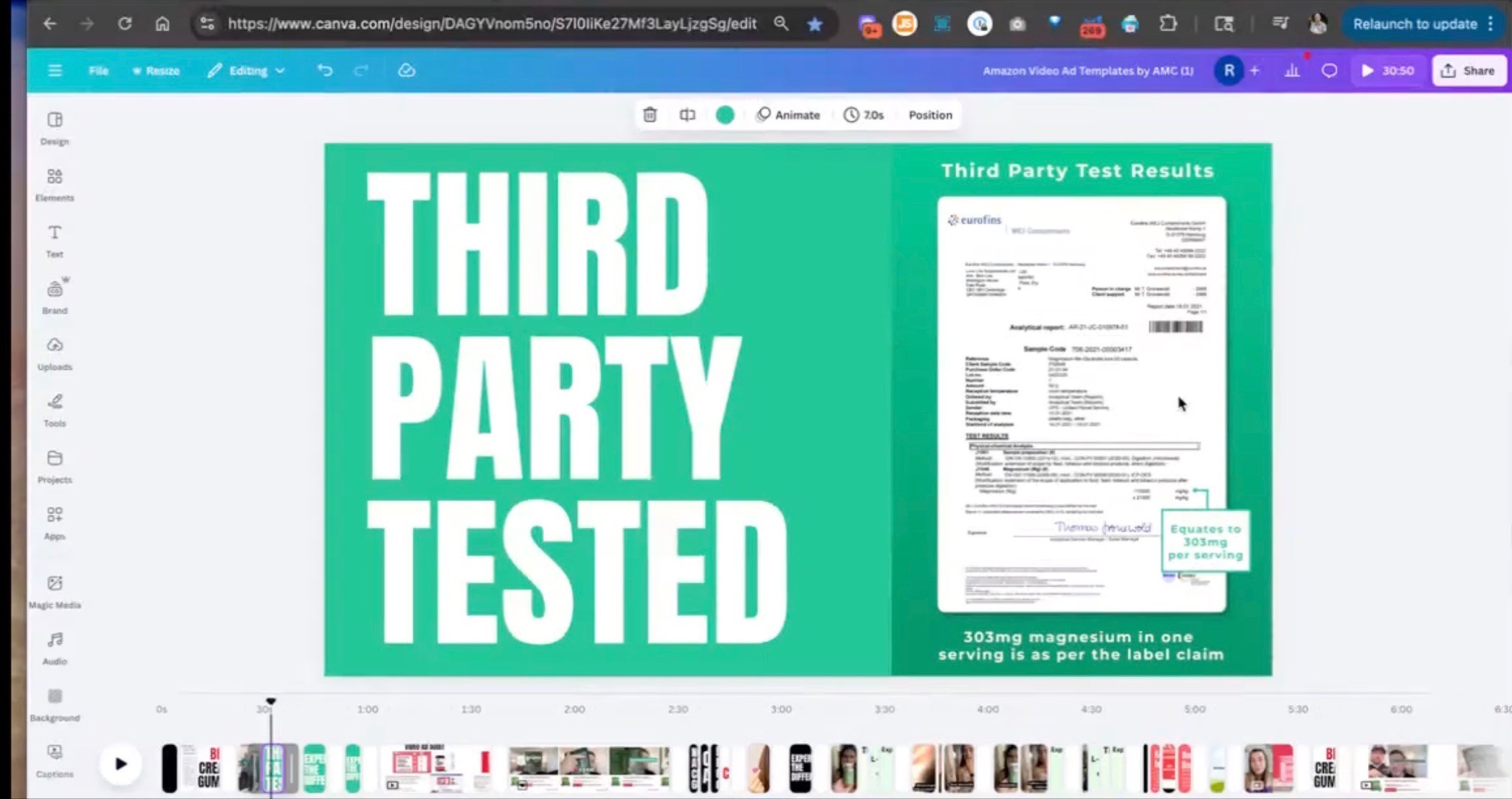Select the rightmost BI CRE GUM clip
The height and width of the screenshot is (799, 1512).
[1324, 767]
